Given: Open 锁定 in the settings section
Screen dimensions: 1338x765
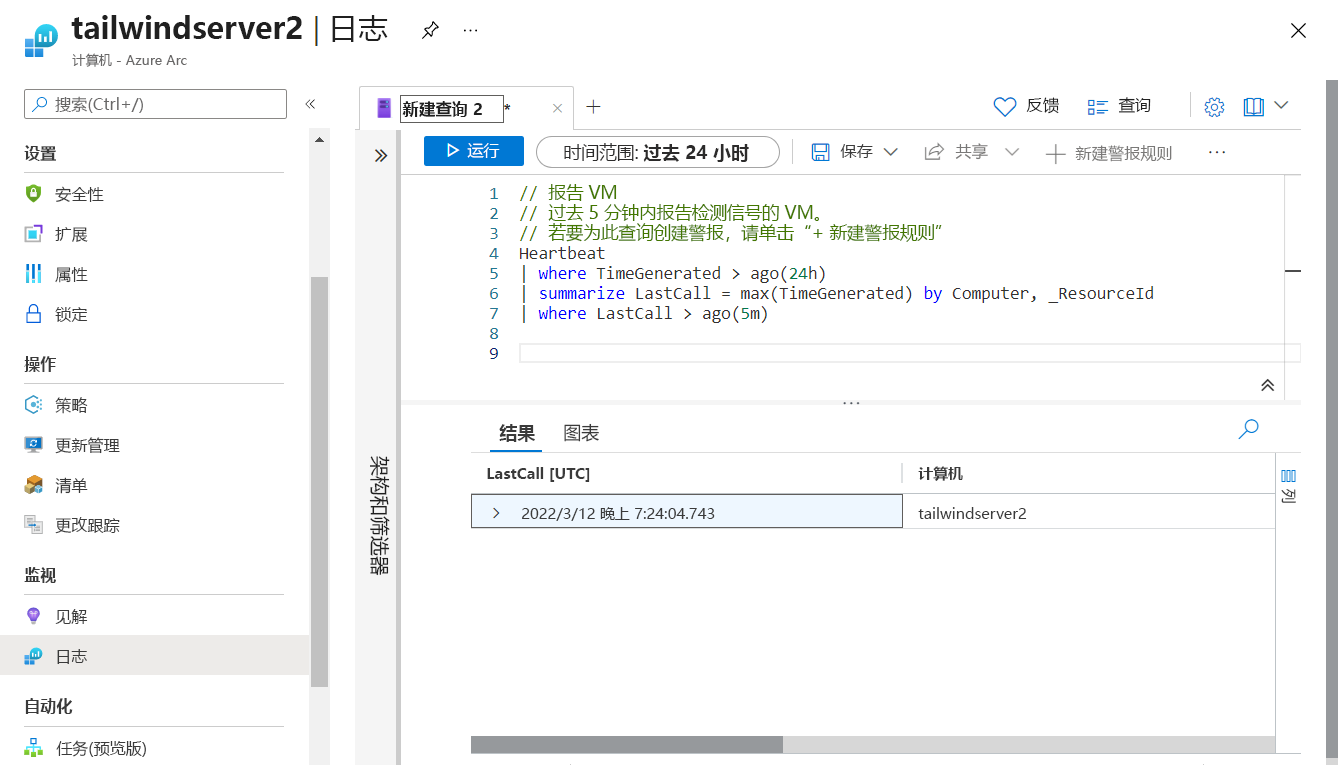Looking at the screenshot, I should pos(71,314).
